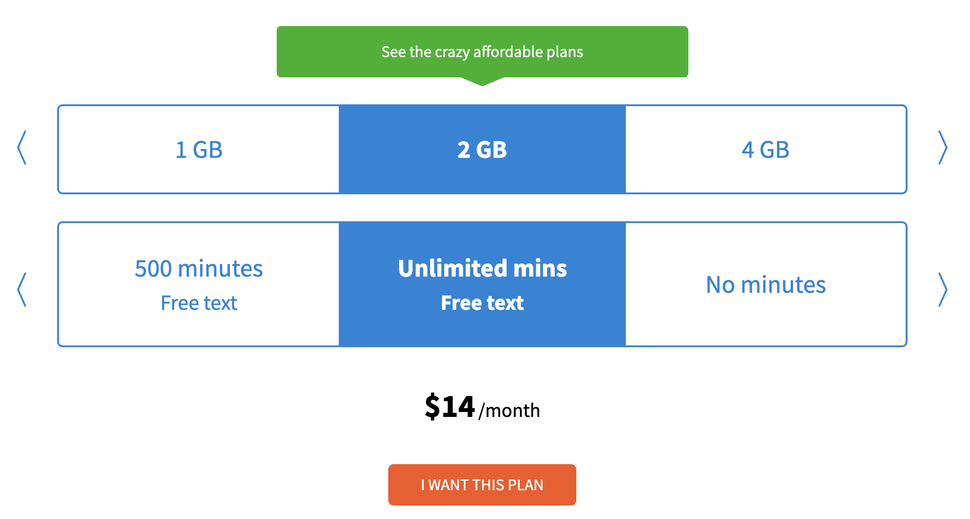
Task: Choose the Unlimited mins option
Action: click(x=482, y=284)
